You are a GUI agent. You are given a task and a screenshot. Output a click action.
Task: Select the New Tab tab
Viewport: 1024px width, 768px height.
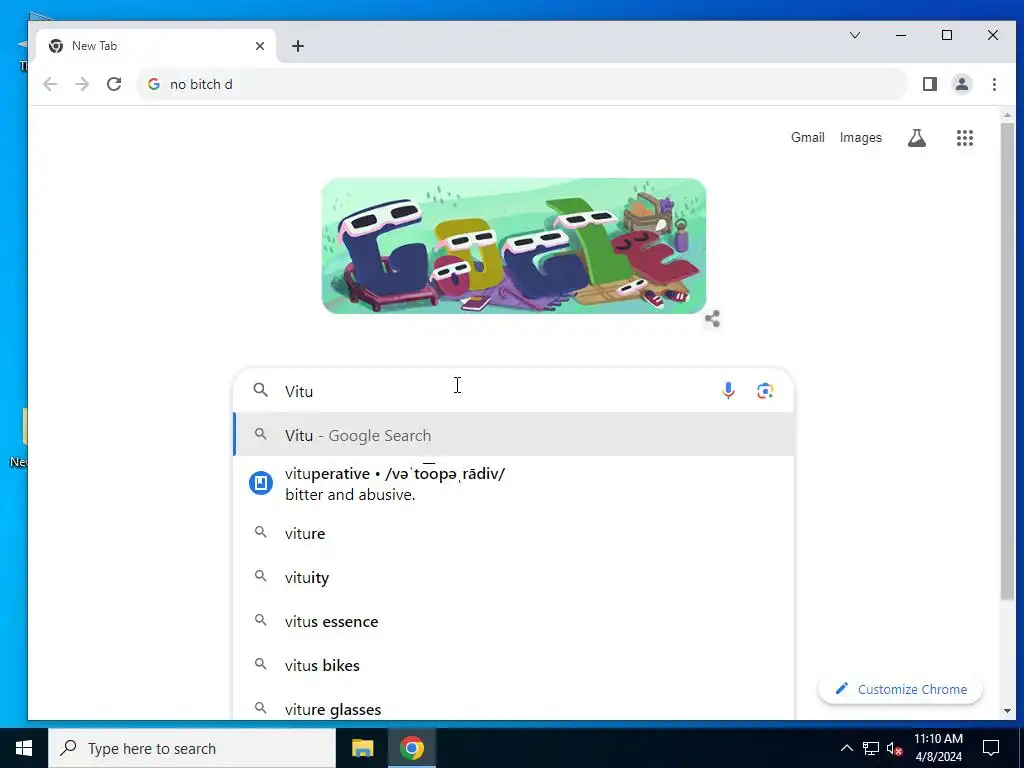[156, 46]
